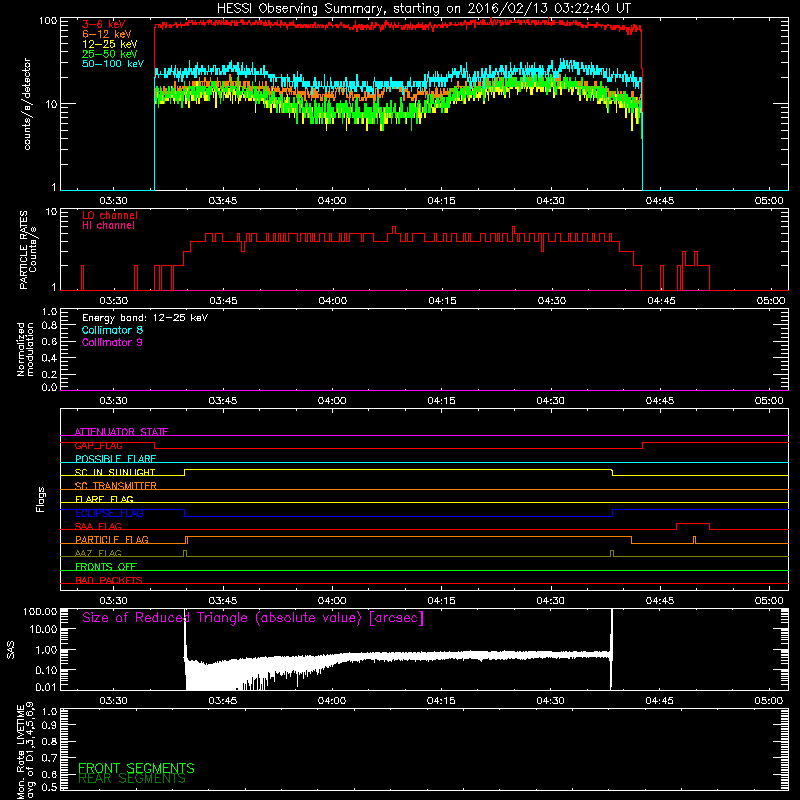Click the 10.00 value on SAS axis
The image size is (800, 800).
42,629
